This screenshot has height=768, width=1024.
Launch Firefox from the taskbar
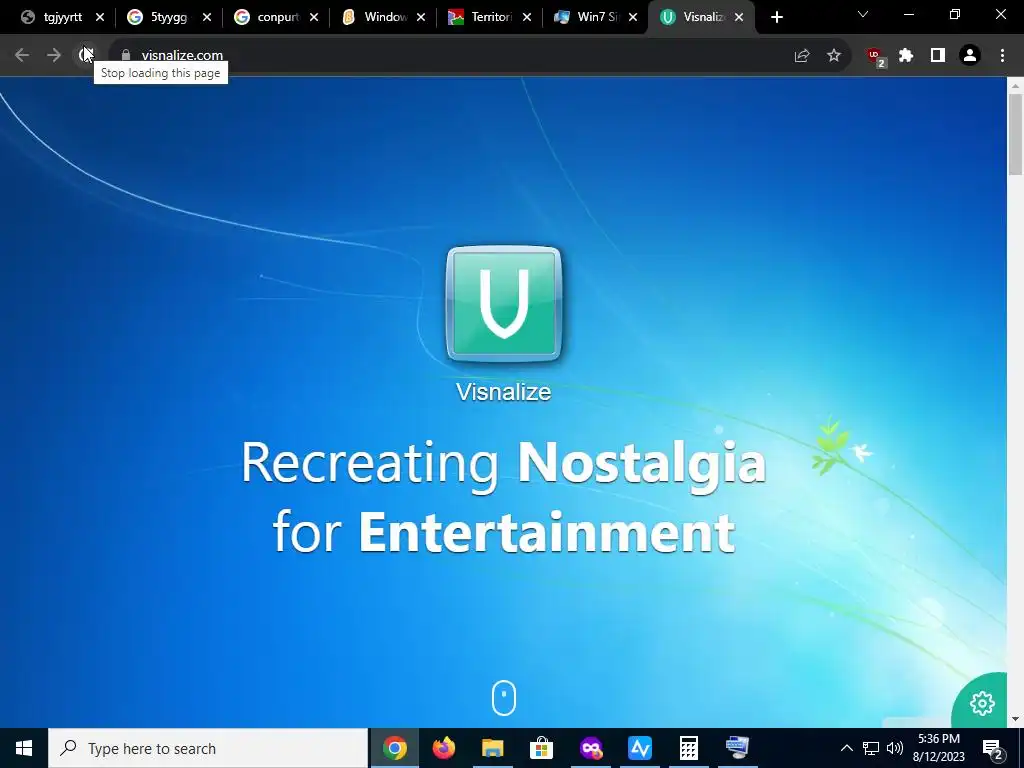[x=443, y=748]
